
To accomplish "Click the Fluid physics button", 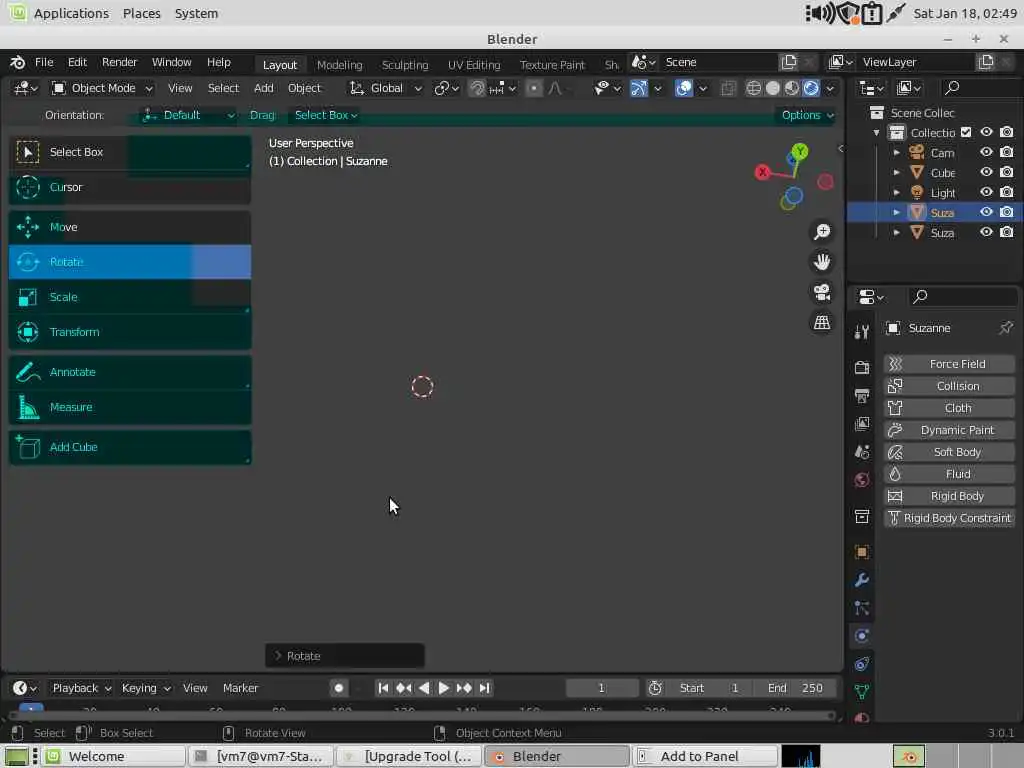I will (x=949, y=474).
